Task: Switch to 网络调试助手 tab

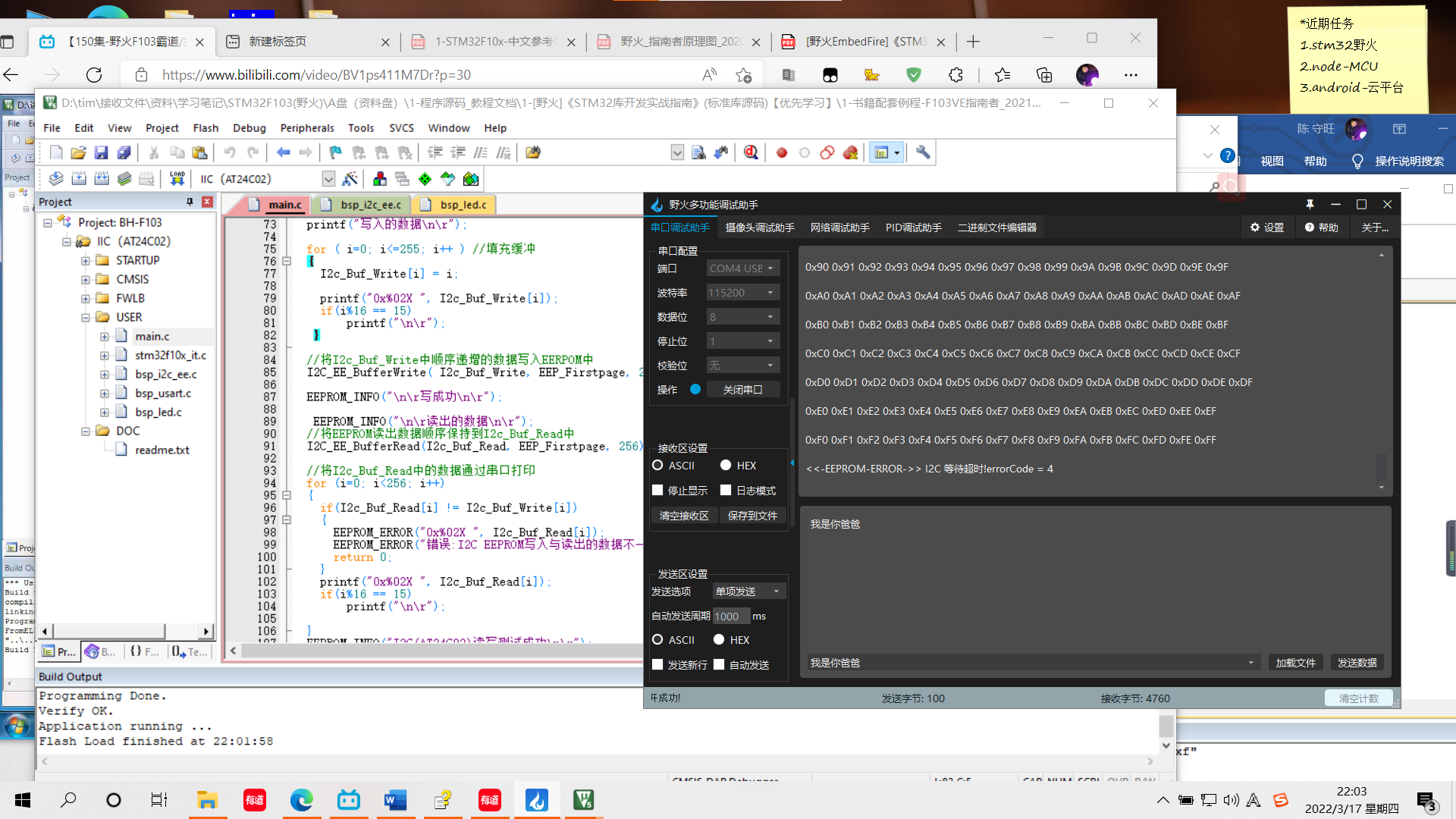Action: pyautogui.click(x=840, y=227)
